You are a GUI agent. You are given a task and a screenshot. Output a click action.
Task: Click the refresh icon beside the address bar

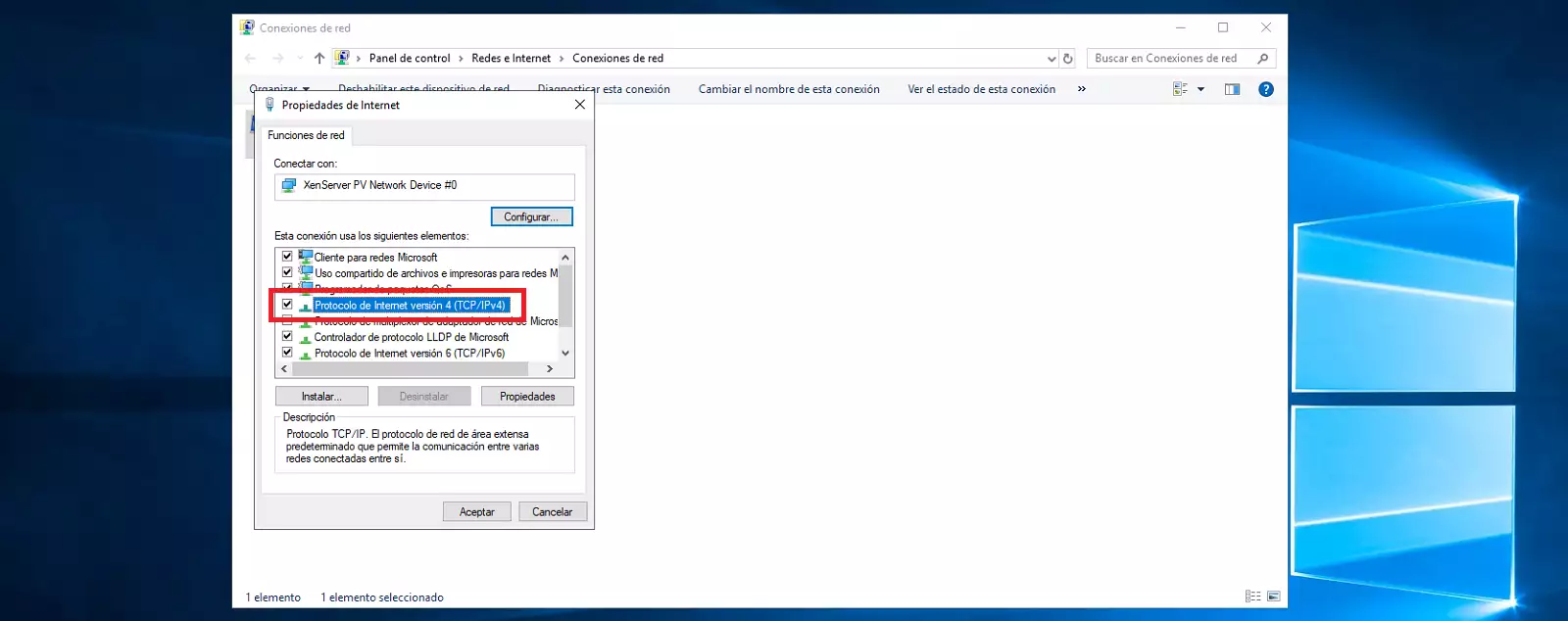click(1068, 59)
